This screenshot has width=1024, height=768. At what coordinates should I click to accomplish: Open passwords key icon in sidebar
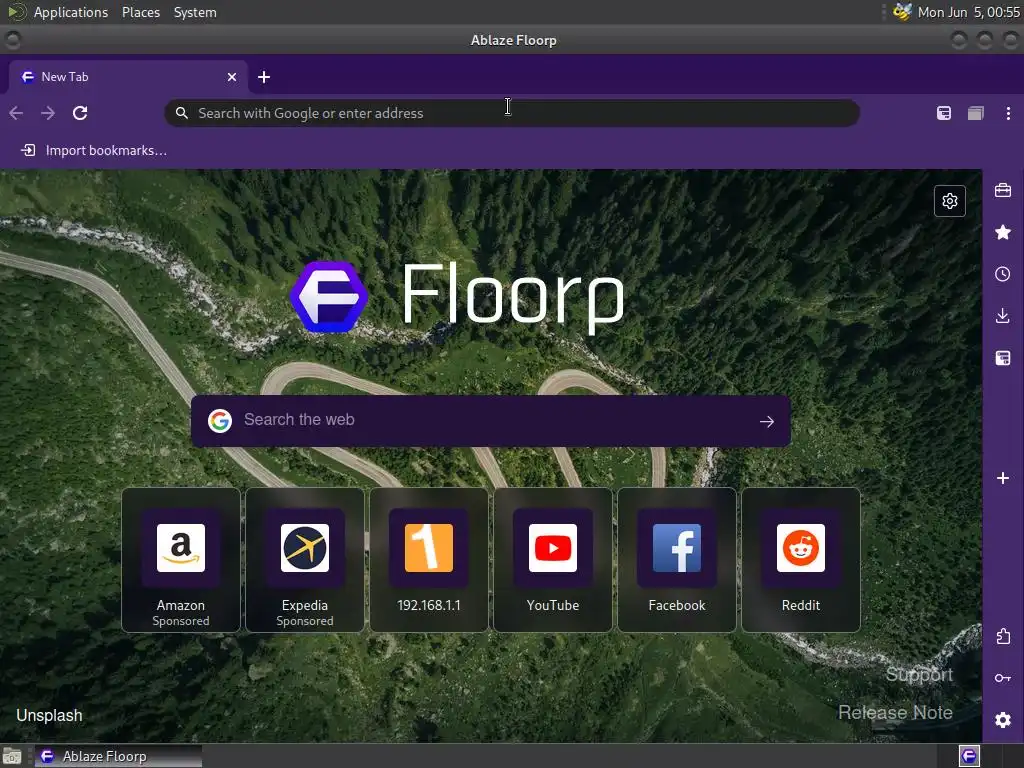(1003, 678)
